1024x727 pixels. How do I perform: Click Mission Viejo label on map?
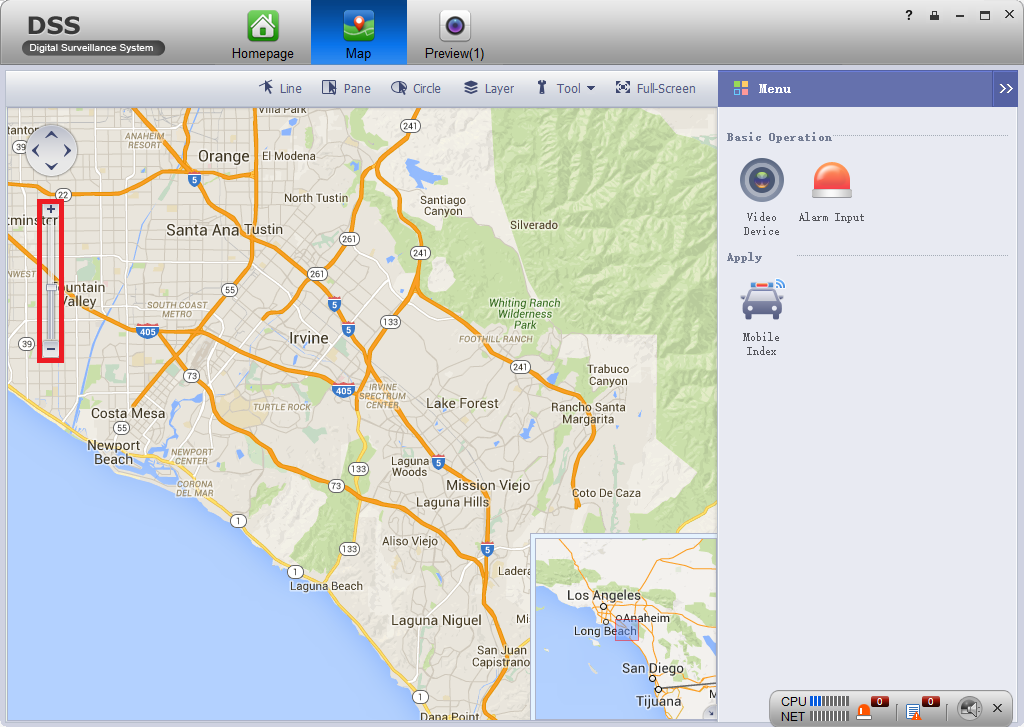pos(488,485)
